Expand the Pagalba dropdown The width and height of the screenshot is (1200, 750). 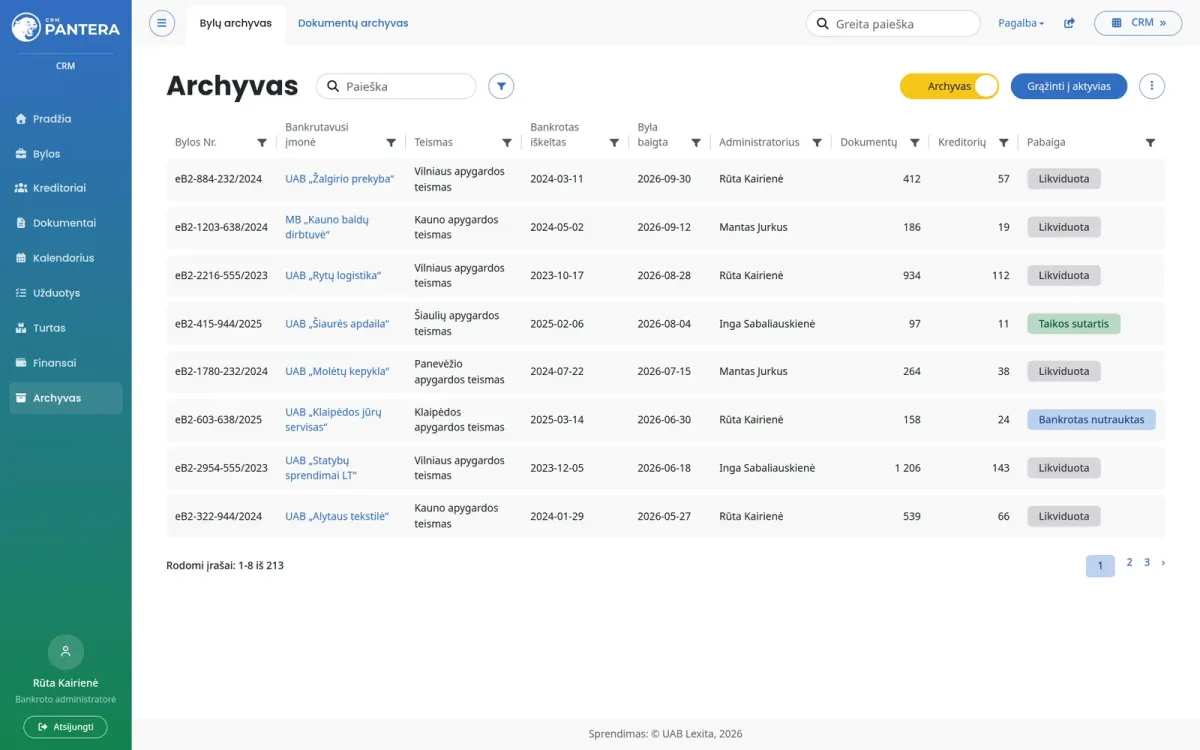(1021, 23)
